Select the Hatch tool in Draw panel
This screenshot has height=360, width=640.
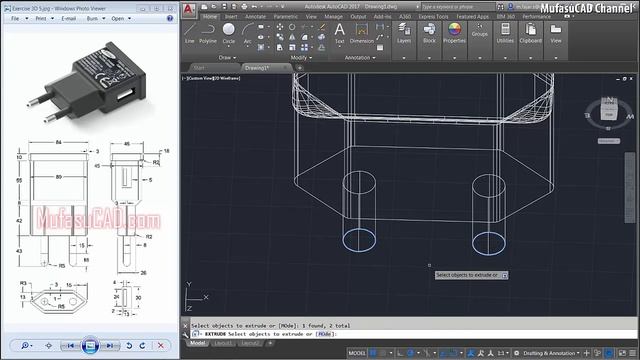coord(261,47)
